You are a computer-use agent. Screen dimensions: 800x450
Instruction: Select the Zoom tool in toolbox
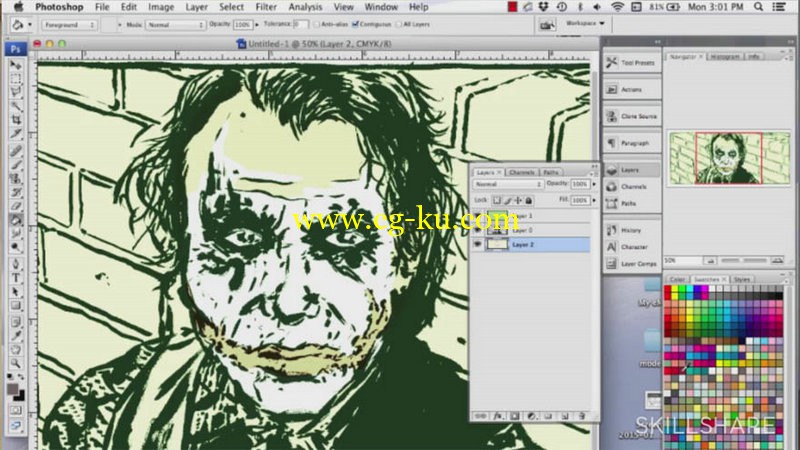click(16, 363)
